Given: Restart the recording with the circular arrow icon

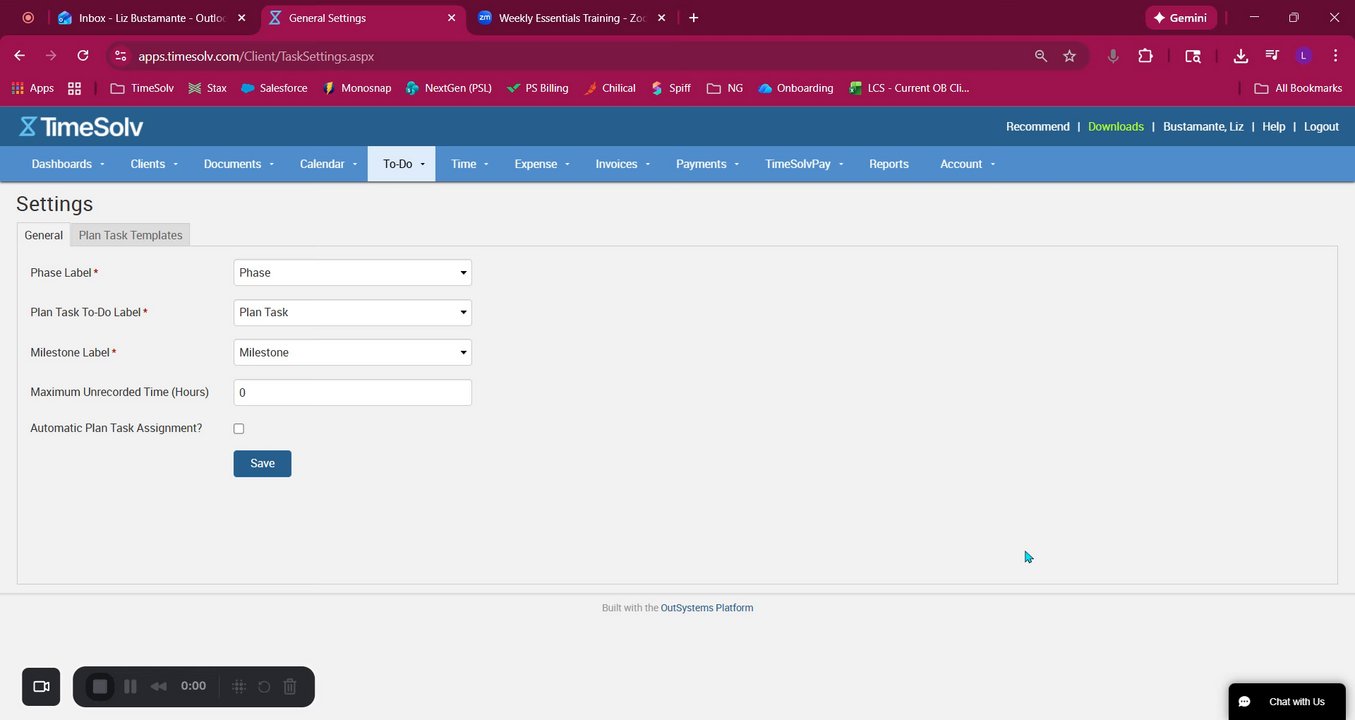Looking at the screenshot, I should tap(264, 686).
